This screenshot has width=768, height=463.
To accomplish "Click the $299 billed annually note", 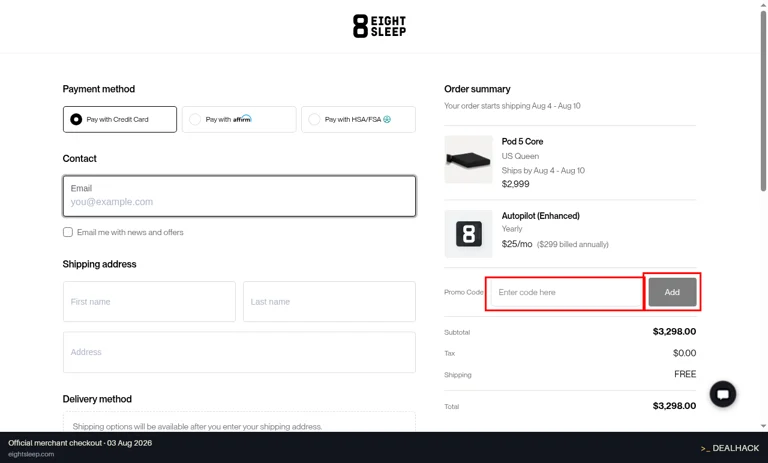I will point(573,244).
